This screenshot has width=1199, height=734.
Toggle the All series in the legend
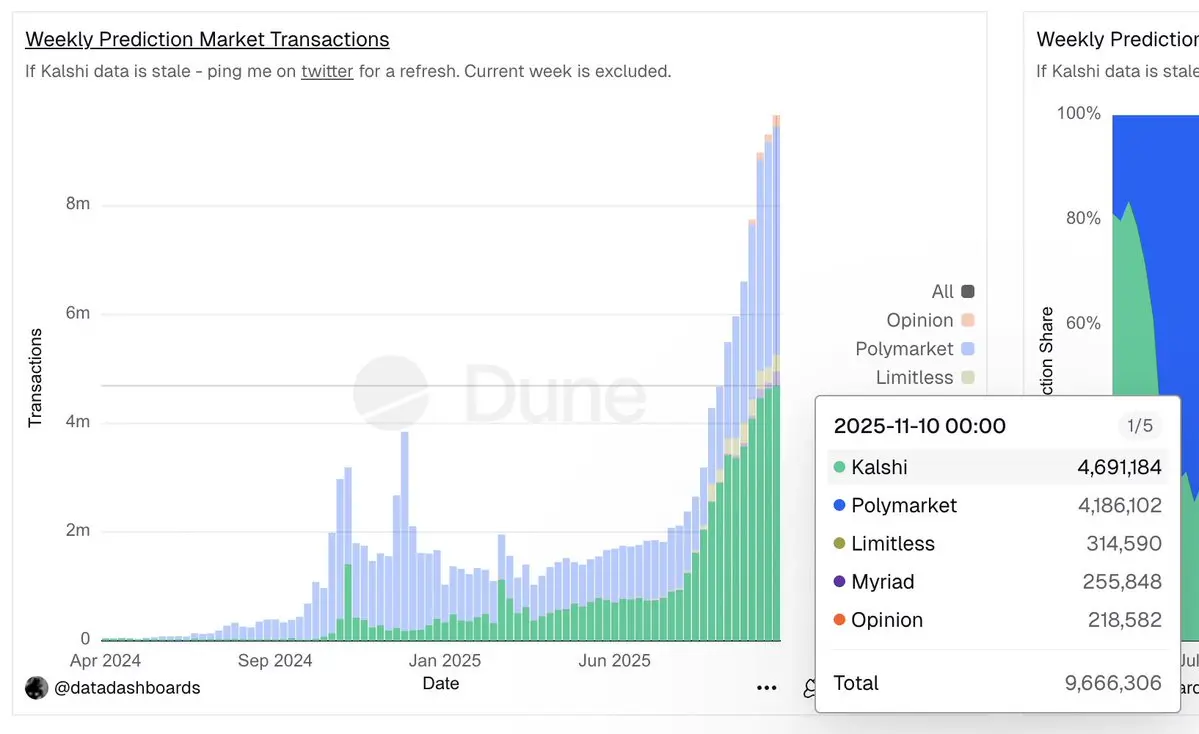point(953,291)
